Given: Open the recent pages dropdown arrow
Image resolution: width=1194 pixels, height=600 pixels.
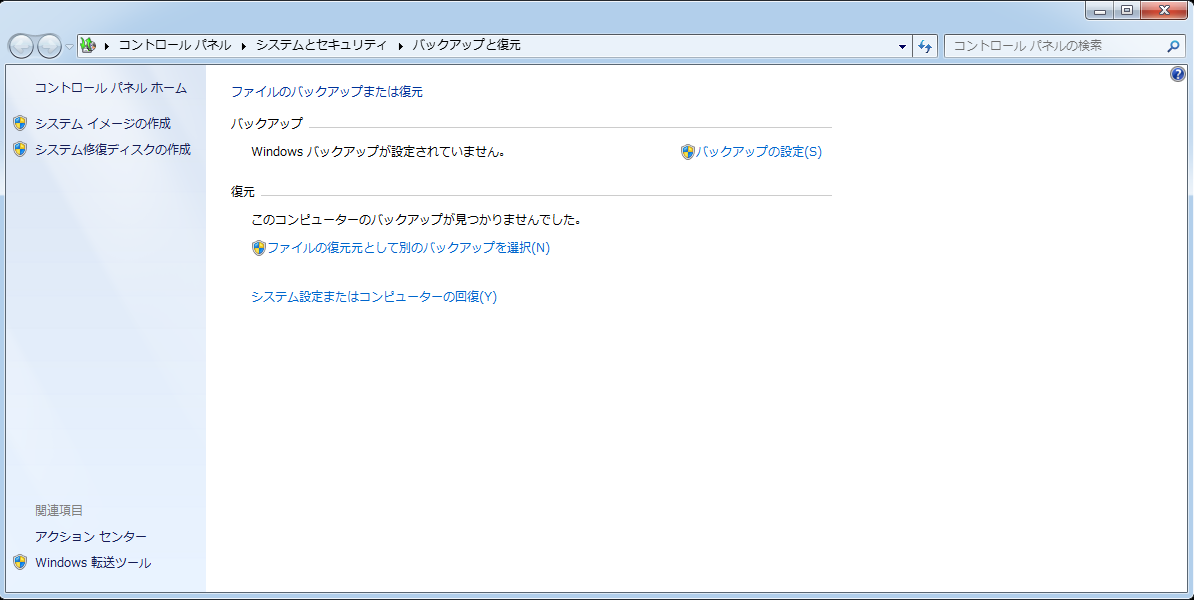Looking at the screenshot, I should [69, 46].
